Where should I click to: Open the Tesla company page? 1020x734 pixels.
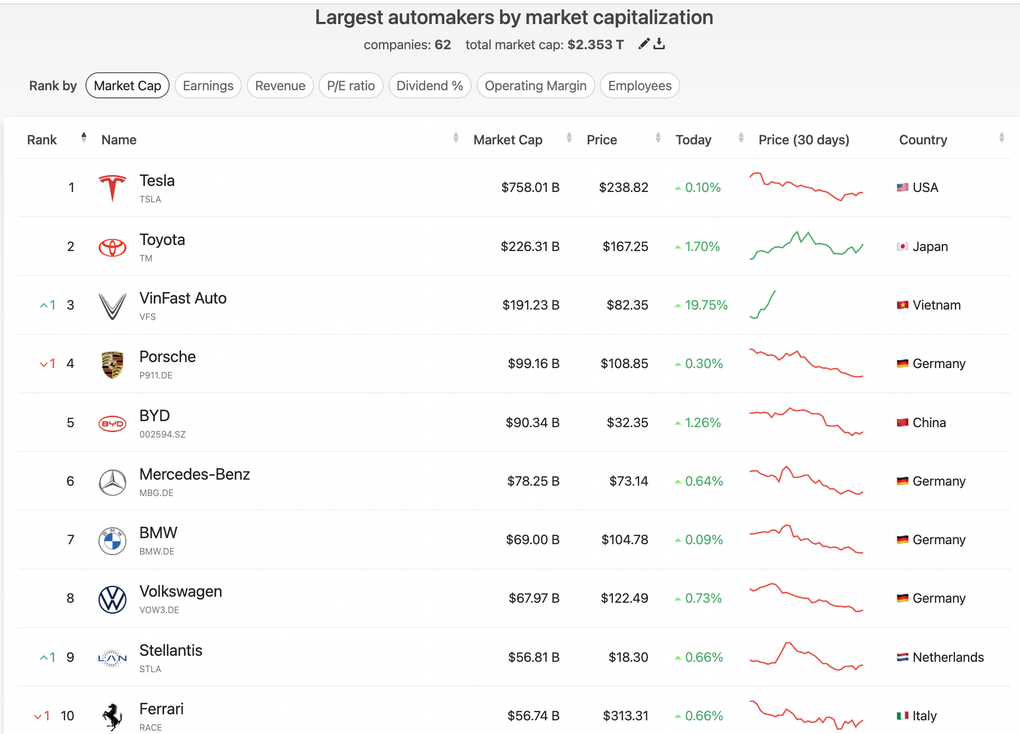click(x=157, y=181)
